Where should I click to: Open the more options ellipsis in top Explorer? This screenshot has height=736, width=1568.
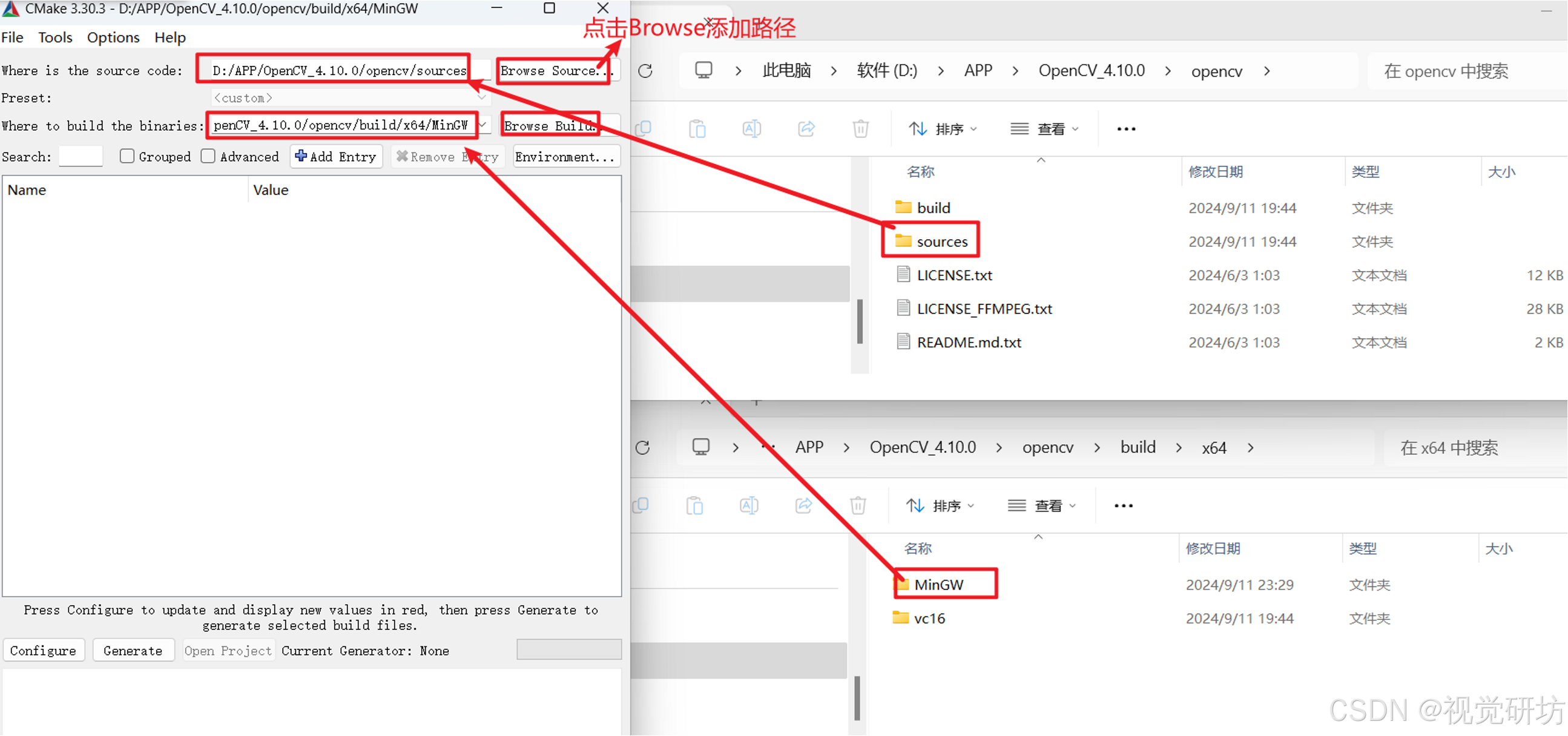coord(1126,128)
